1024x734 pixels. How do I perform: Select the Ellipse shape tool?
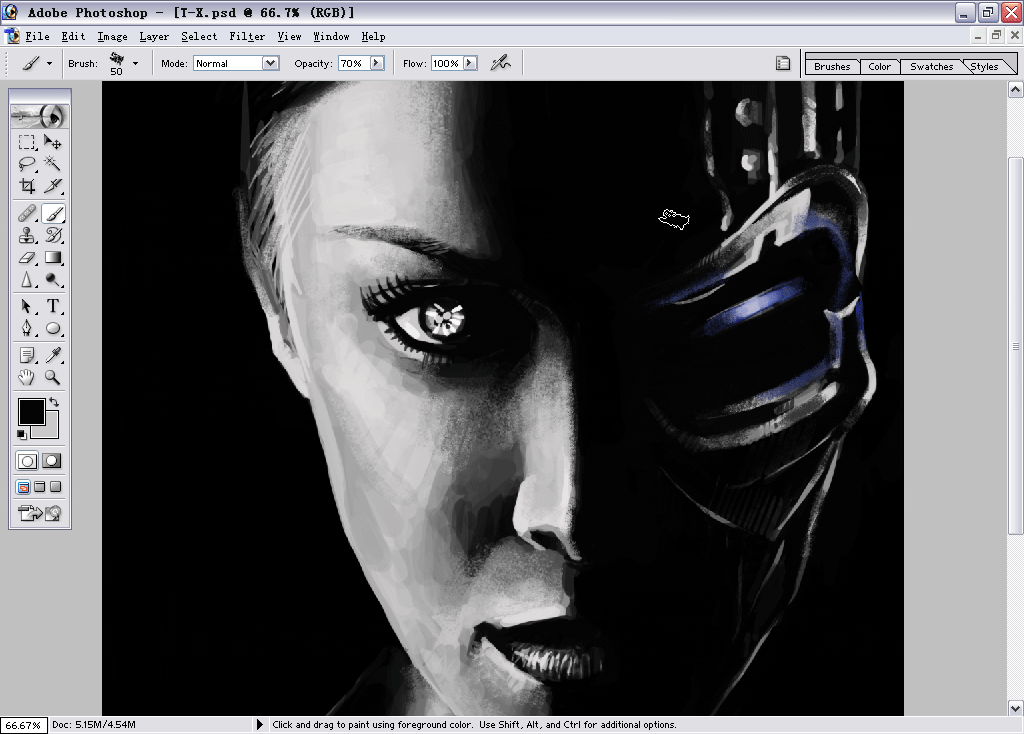(52, 328)
